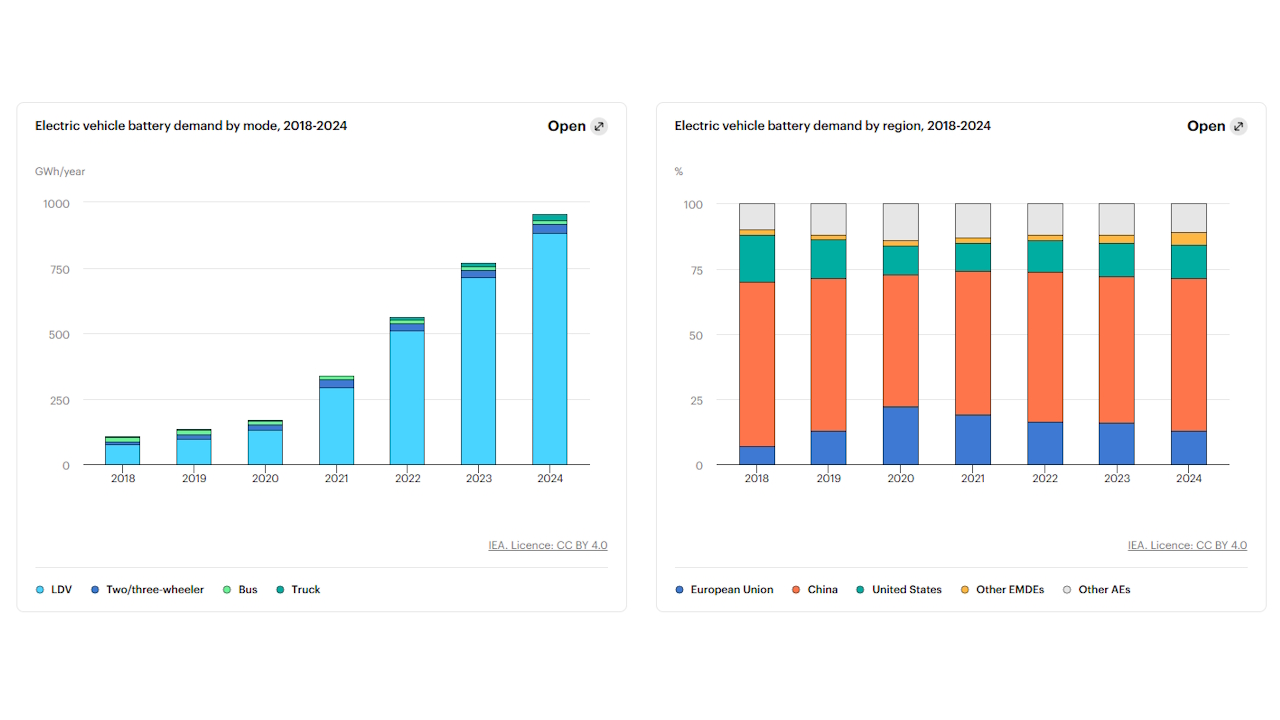Click the 2024 LDV bar in mode chart

click(x=549, y=350)
